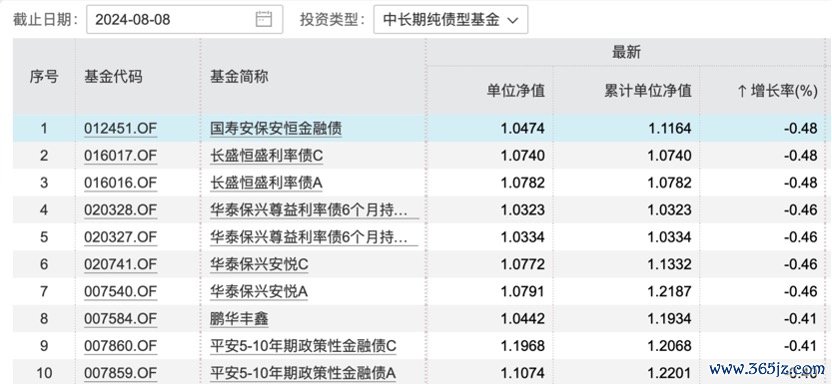Viewport: 832px width, 384px height.
Task: Open fund code 007859.OF
Action: (120, 373)
